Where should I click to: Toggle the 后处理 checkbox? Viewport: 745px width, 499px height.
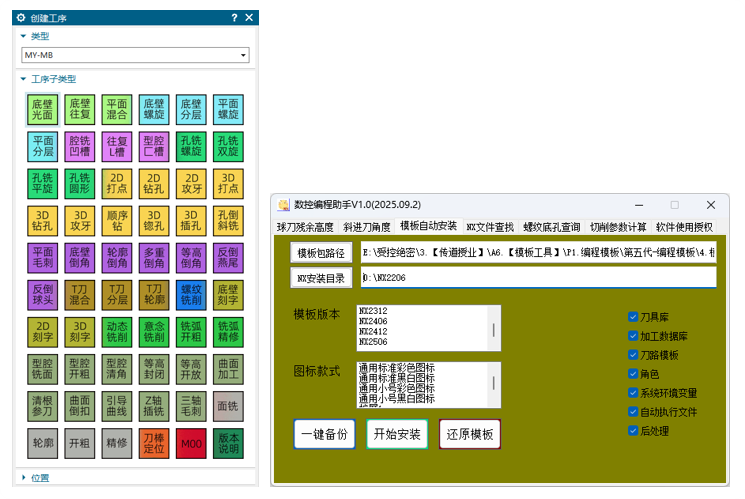coord(633,431)
